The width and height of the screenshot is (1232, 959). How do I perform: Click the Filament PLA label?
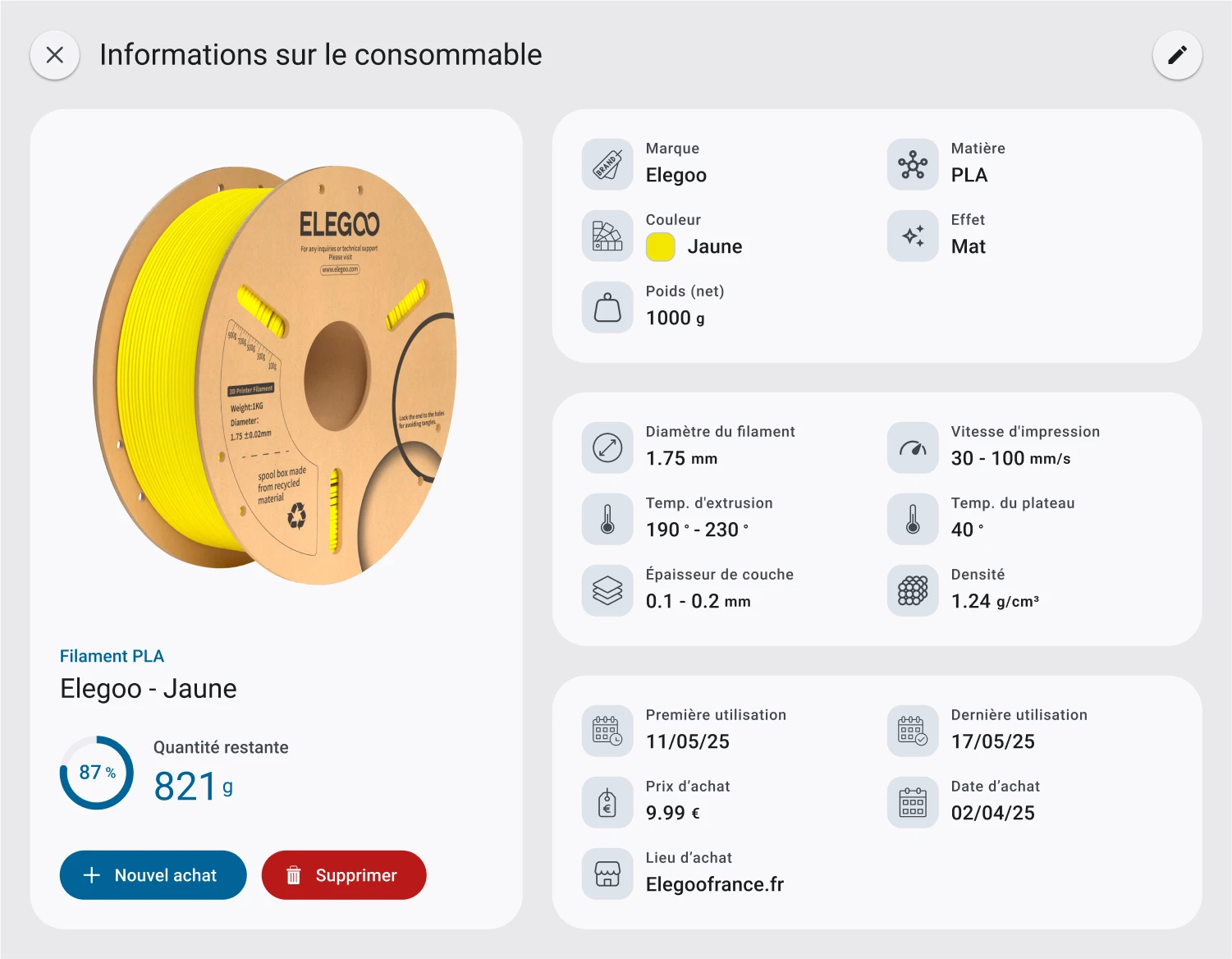coord(112,656)
